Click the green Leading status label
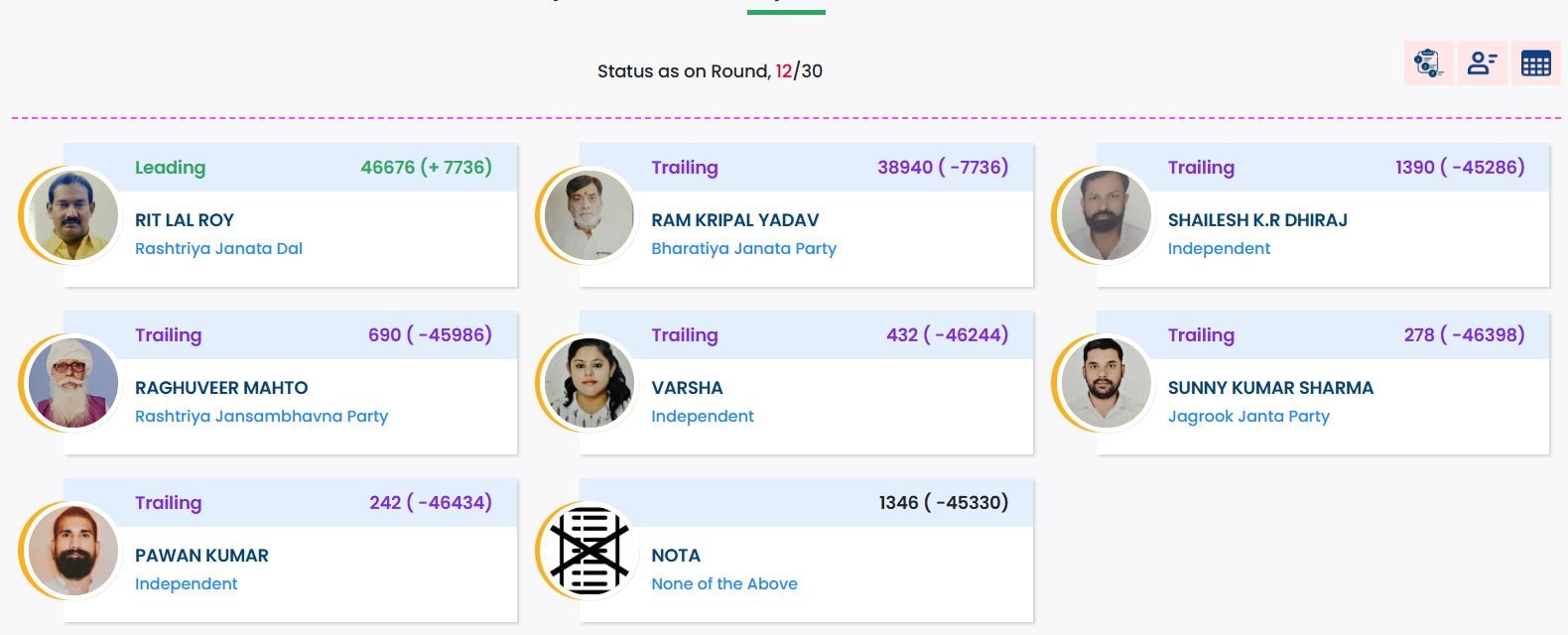Viewport: 1568px width, 635px height. [x=170, y=168]
